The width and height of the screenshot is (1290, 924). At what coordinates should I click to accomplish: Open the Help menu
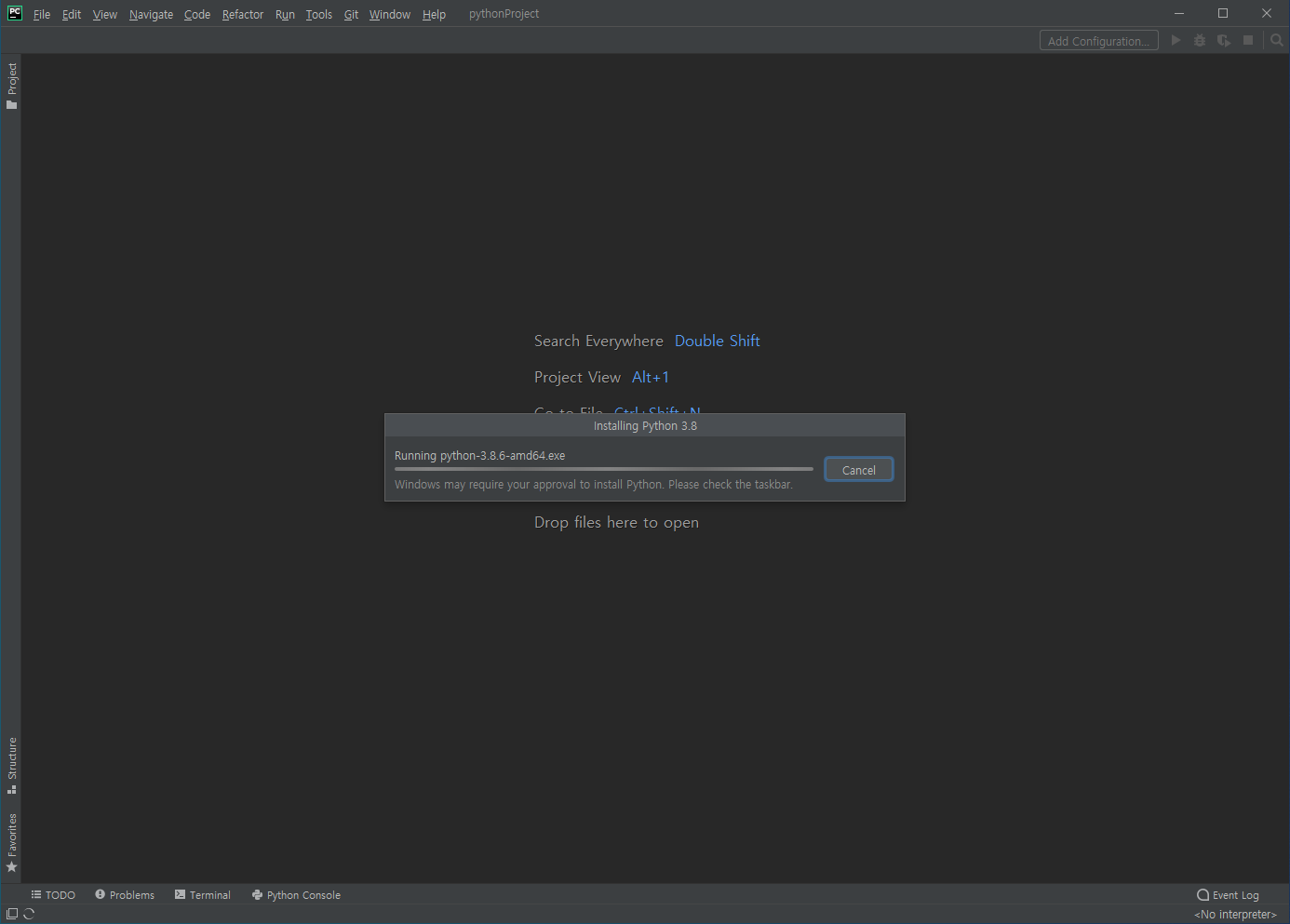(434, 14)
